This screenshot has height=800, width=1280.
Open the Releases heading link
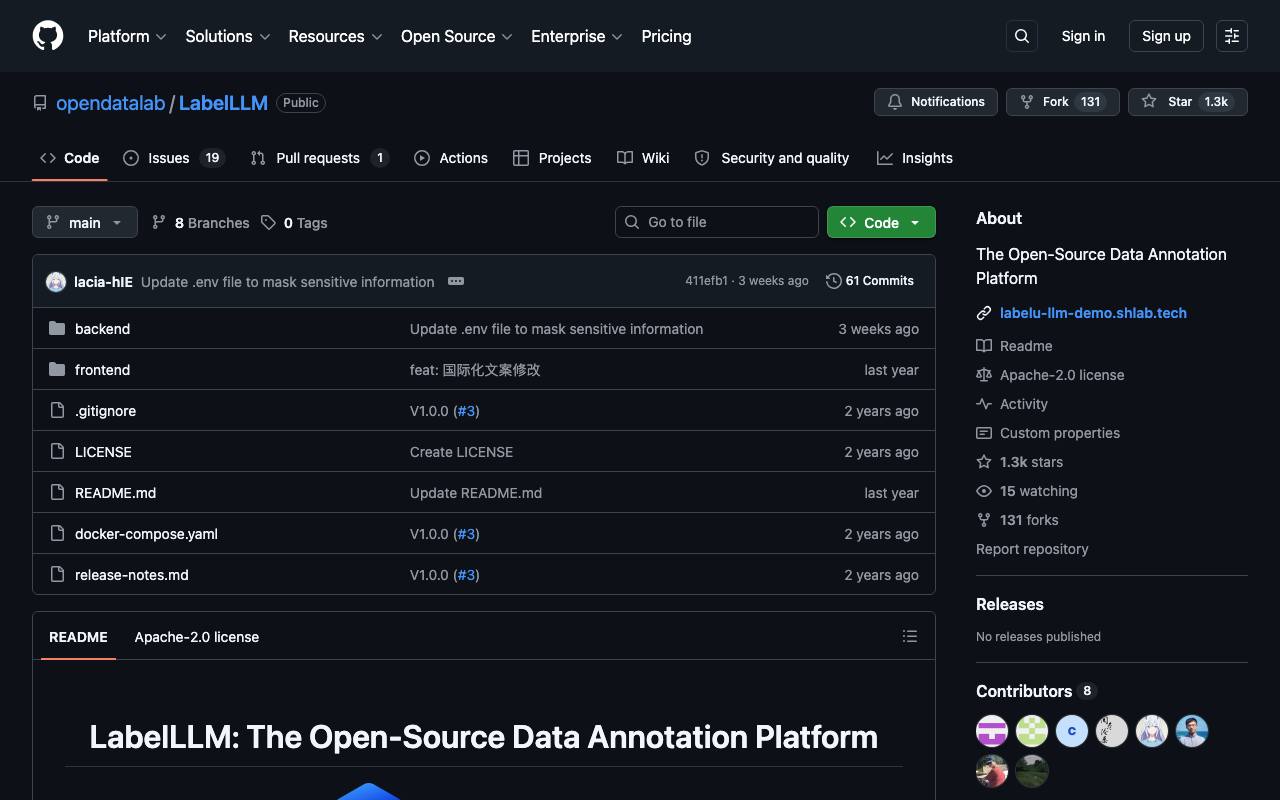[1010, 604]
